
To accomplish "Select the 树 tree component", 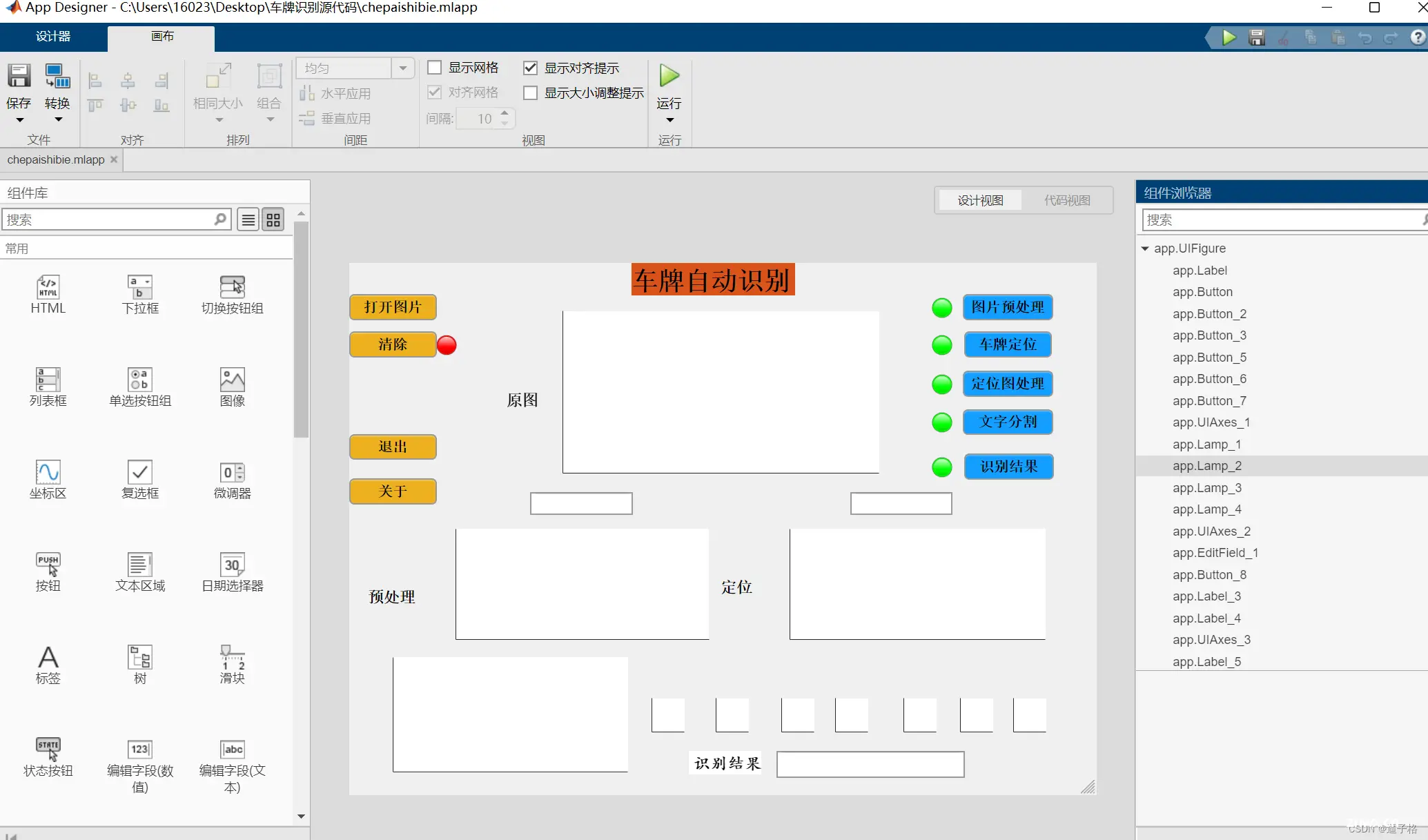I will point(140,665).
